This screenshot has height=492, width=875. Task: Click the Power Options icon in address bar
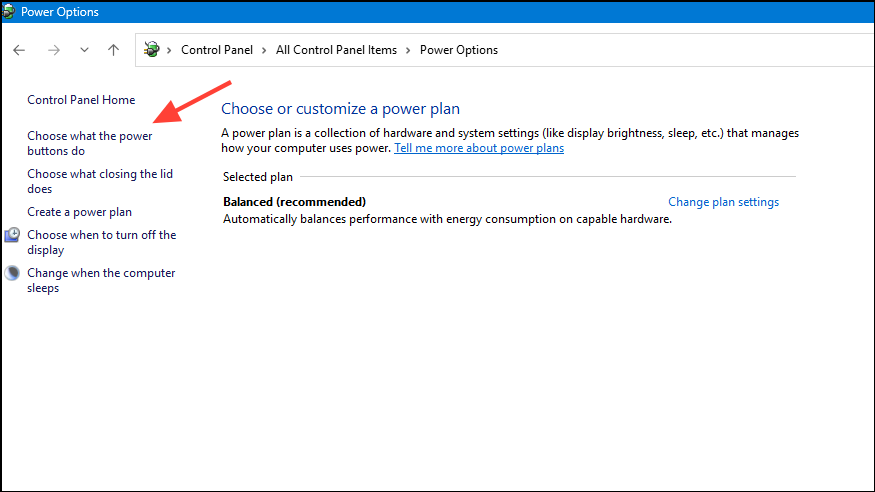click(x=151, y=50)
